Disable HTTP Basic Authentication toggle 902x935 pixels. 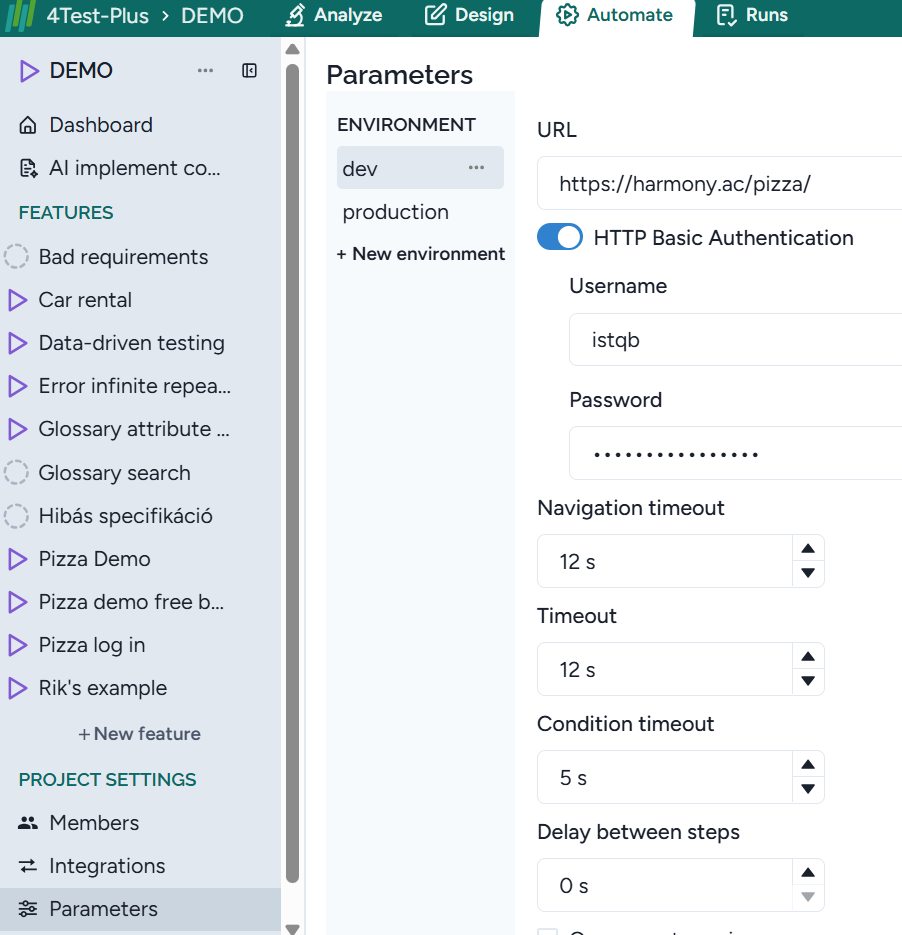(560, 237)
